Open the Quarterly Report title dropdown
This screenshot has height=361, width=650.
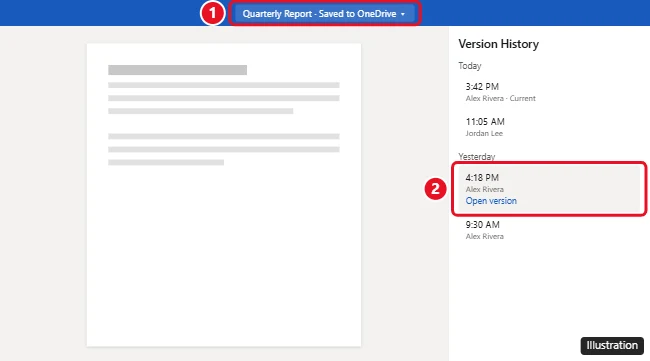click(x=324, y=14)
